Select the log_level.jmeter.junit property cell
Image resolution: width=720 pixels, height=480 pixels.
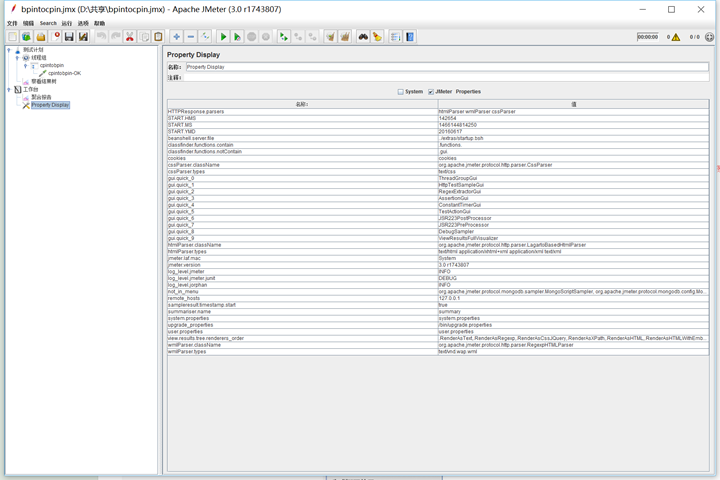click(303, 278)
